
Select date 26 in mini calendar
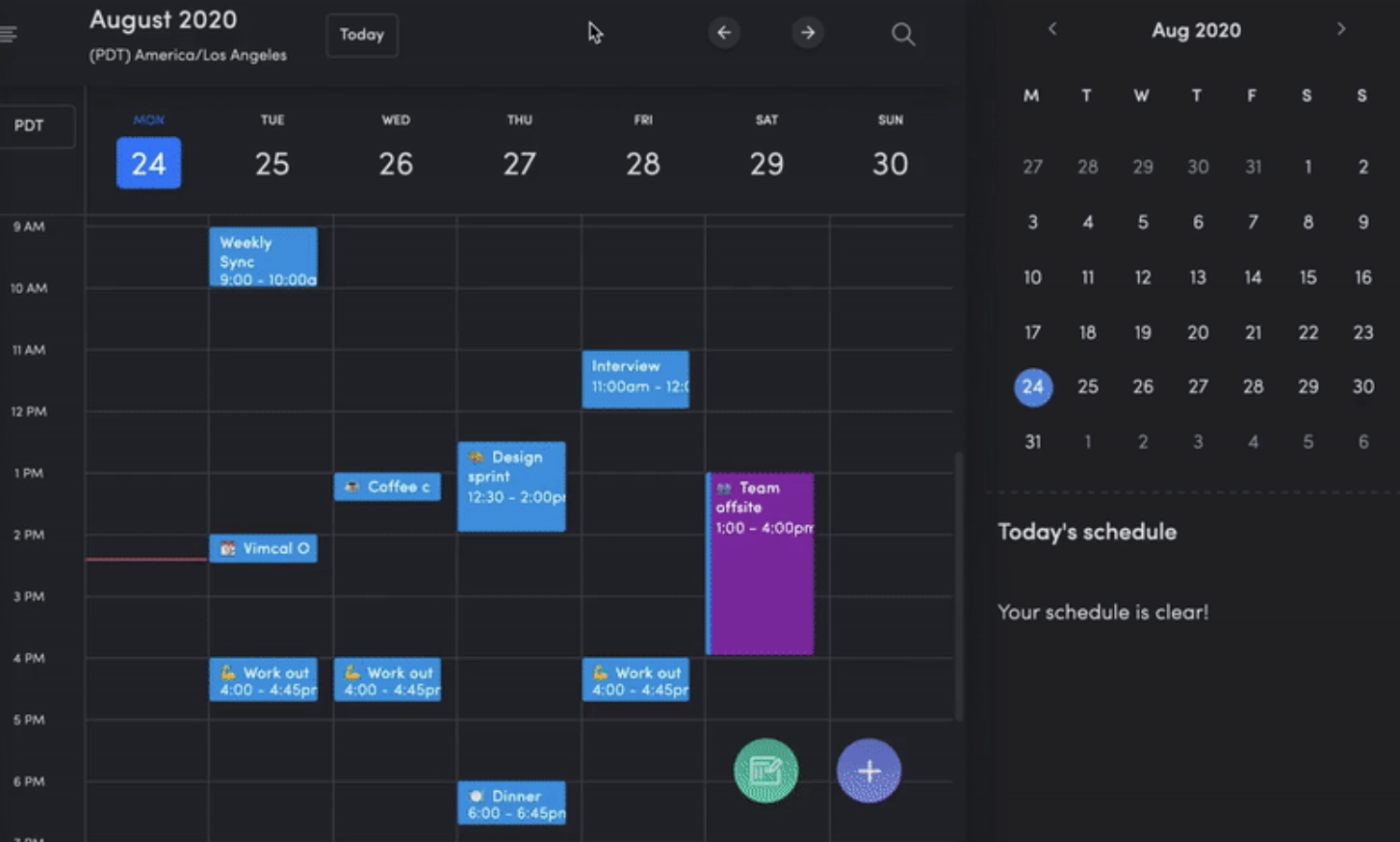point(1143,387)
